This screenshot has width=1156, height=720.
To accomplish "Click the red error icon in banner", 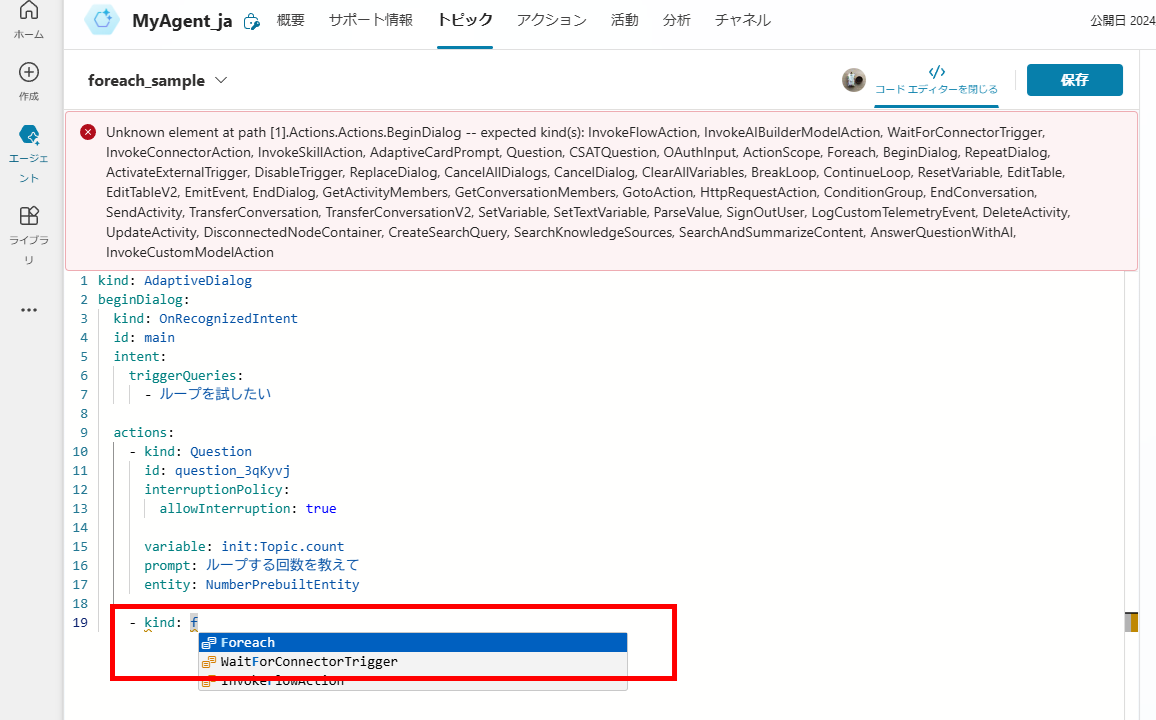I will pos(88,132).
